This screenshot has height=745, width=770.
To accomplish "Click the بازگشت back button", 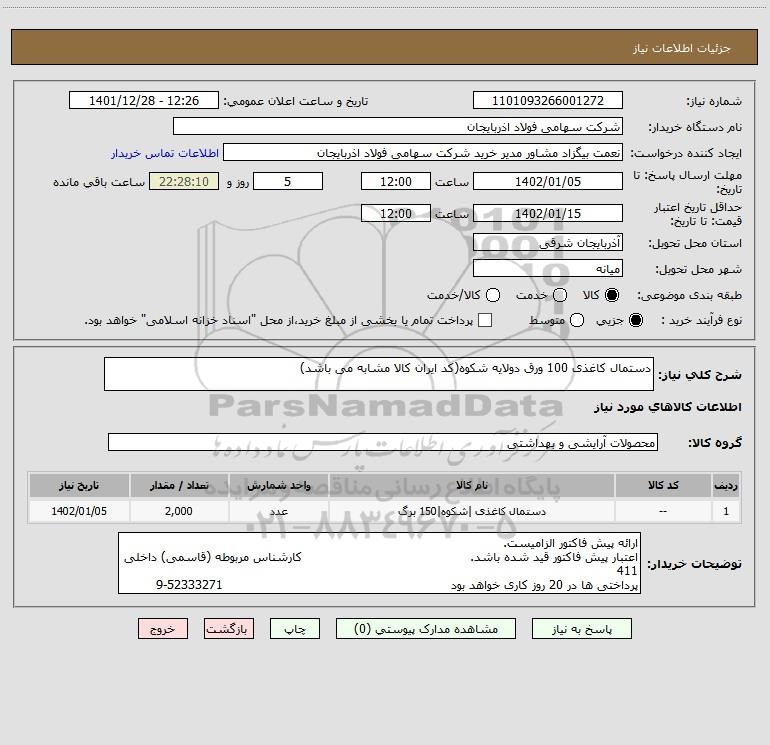I will point(229,629).
